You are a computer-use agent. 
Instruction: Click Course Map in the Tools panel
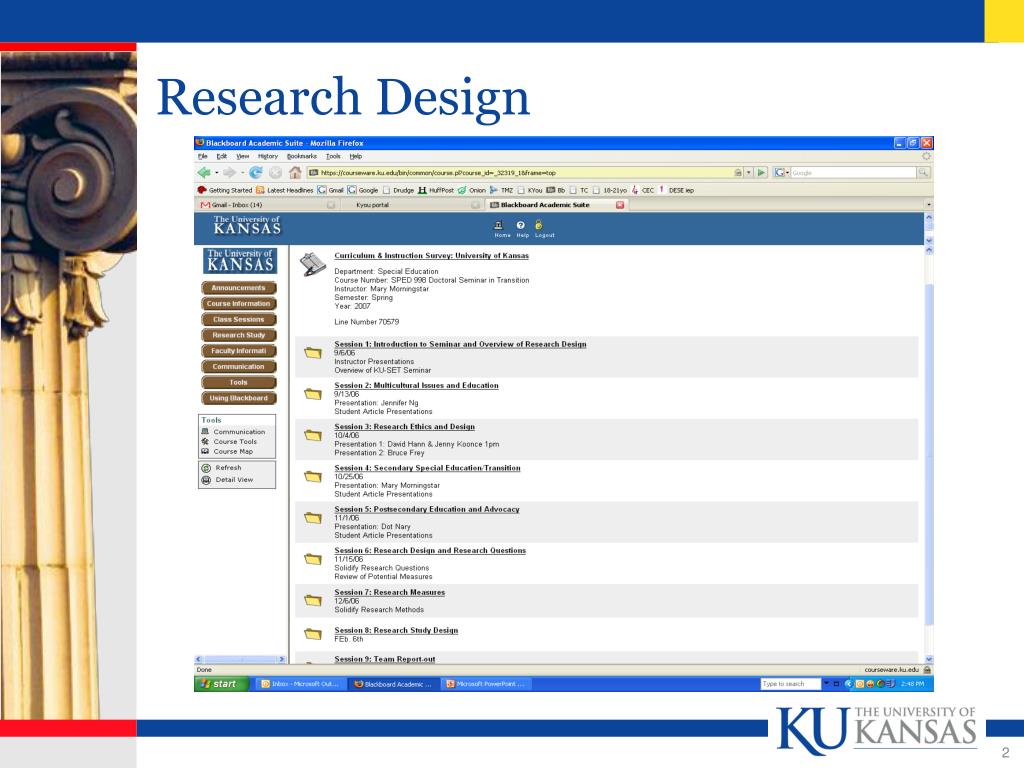[233, 451]
